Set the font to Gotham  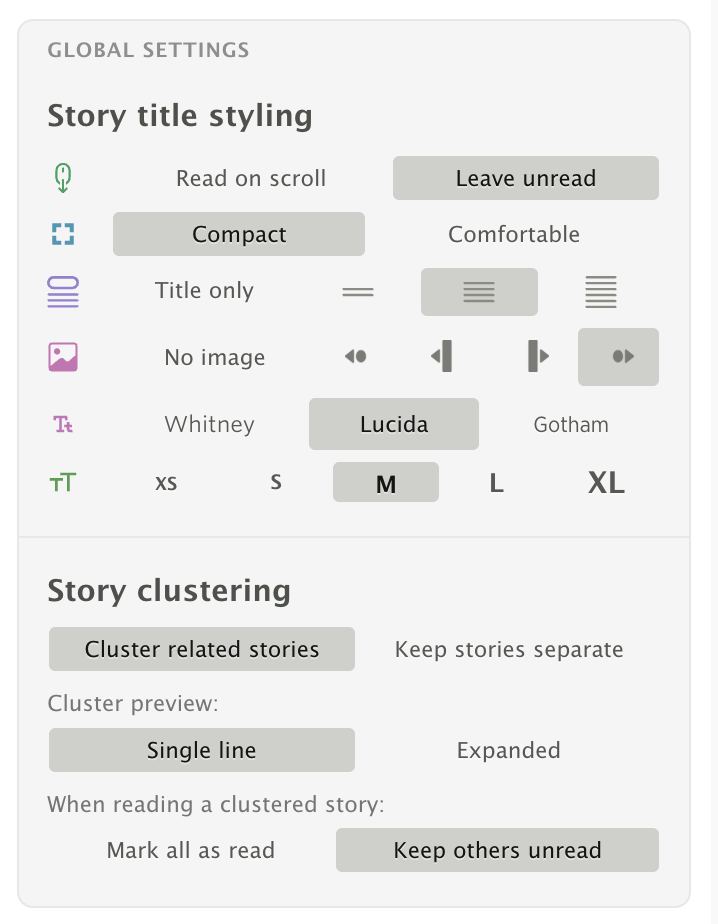tap(571, 424)
